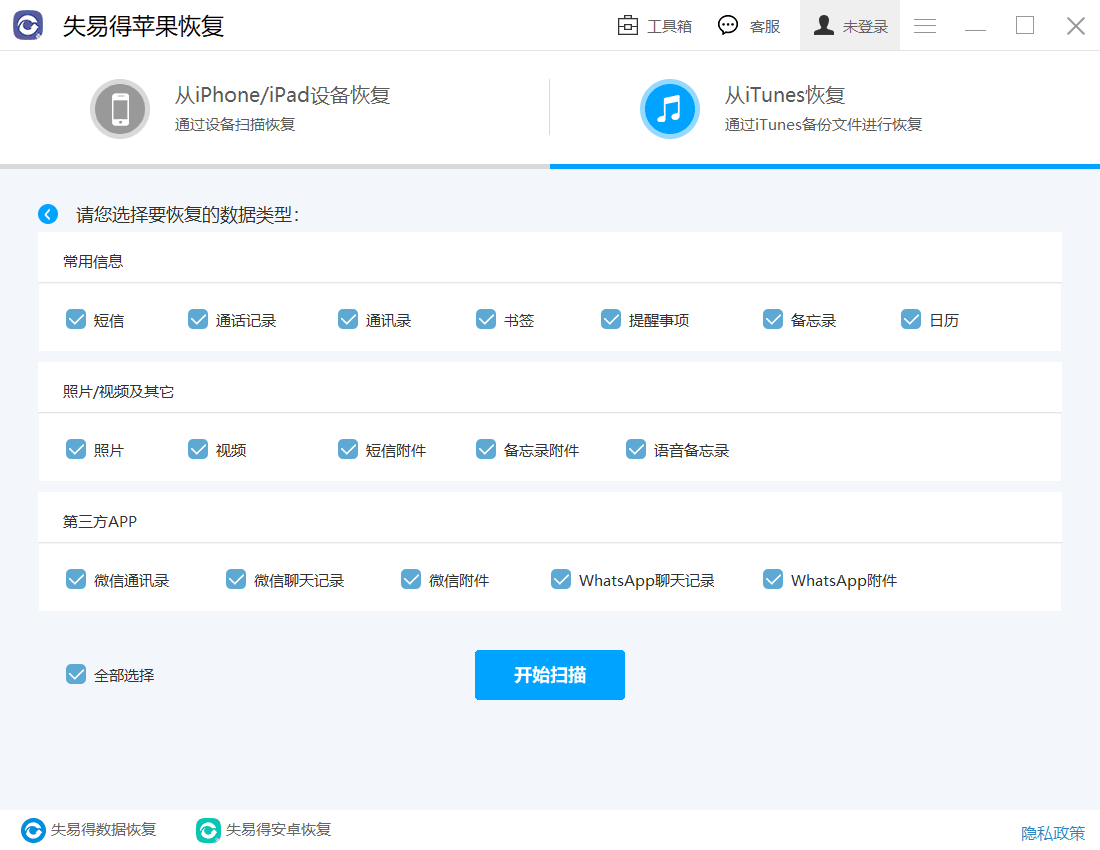Viewport: 1100px width, 850px height.
Task: Uncheck the 微信聊天记录 checkbox
Action: pyautogui.click(x=236, y=579)
